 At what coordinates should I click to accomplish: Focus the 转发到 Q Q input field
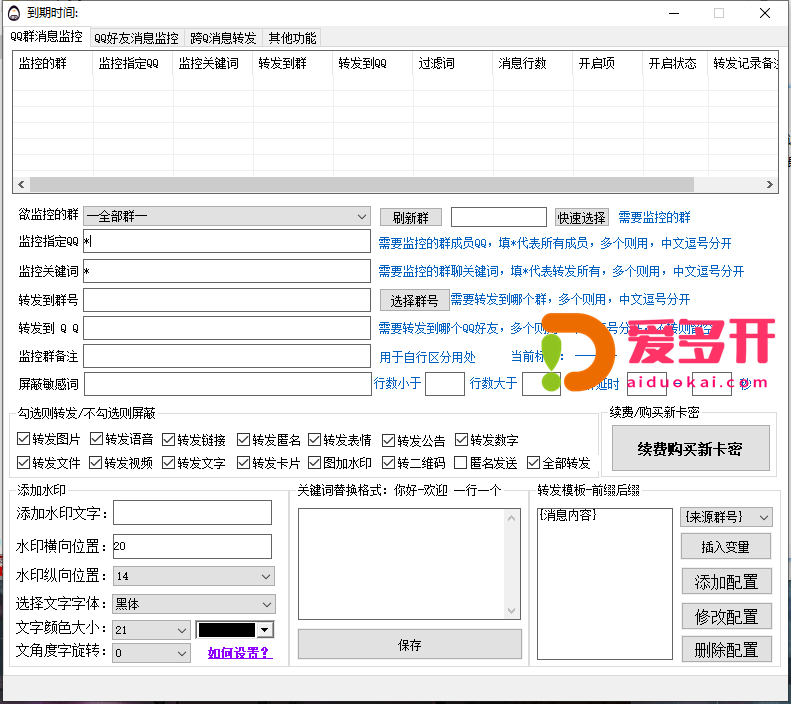[x=227, y=328]
